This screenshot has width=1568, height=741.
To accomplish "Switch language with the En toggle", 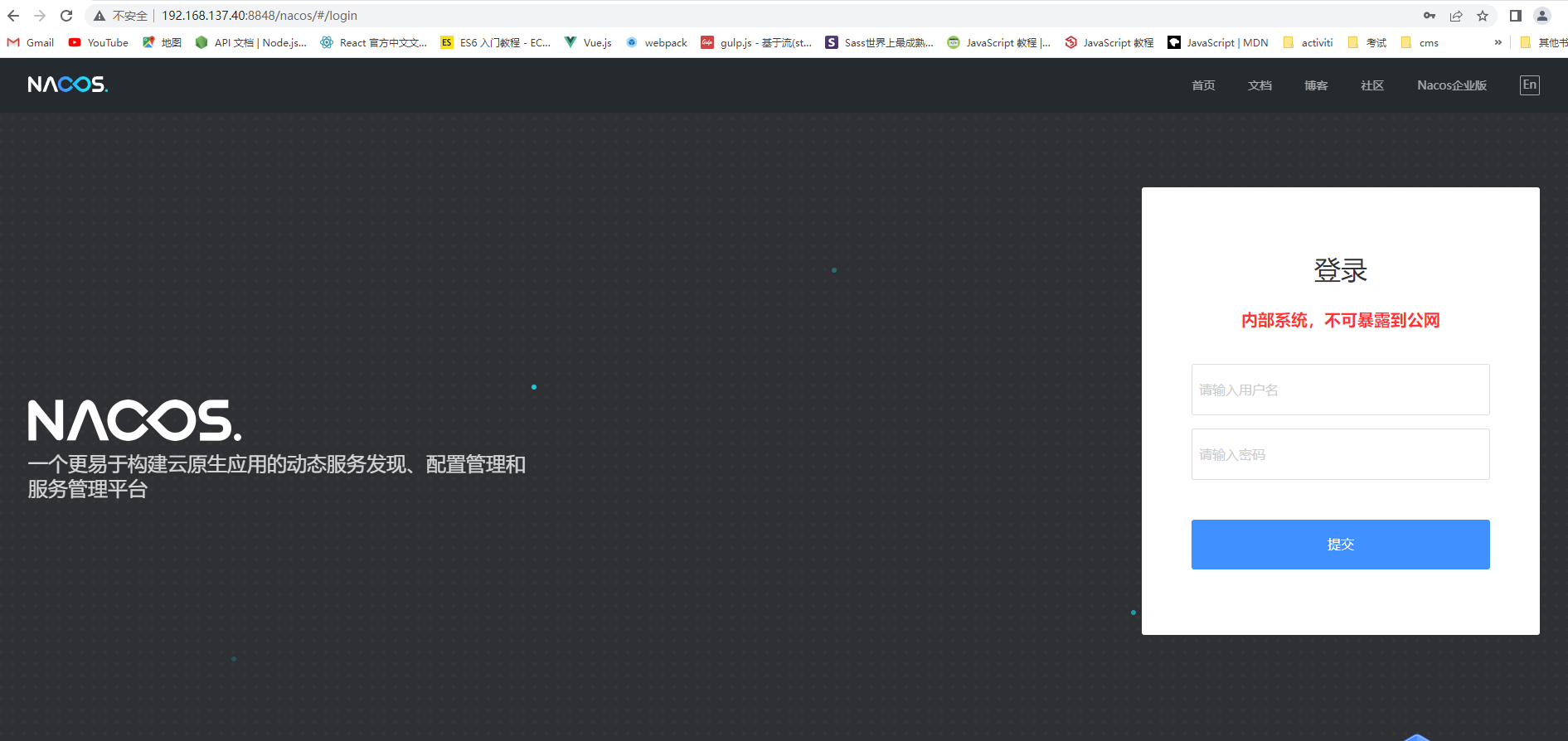I will tap(1529, 85).
